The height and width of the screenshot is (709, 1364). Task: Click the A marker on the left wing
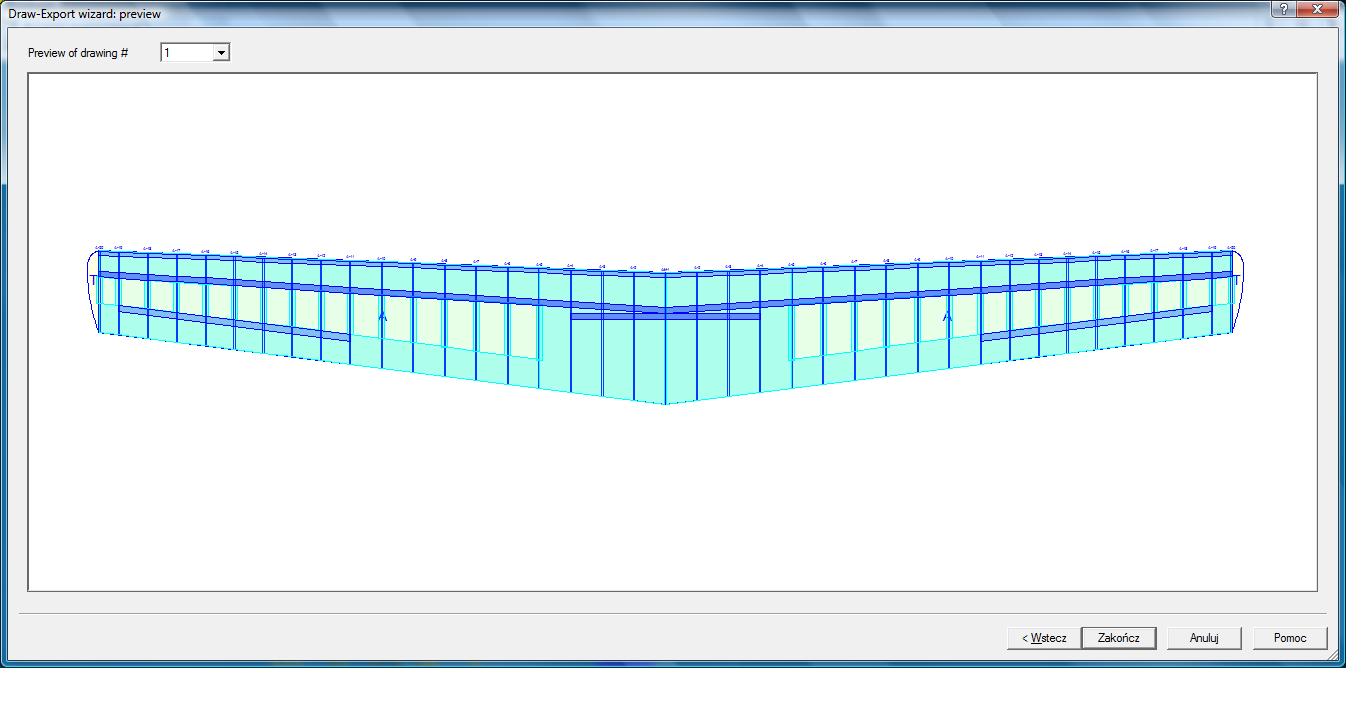[382, 317]
